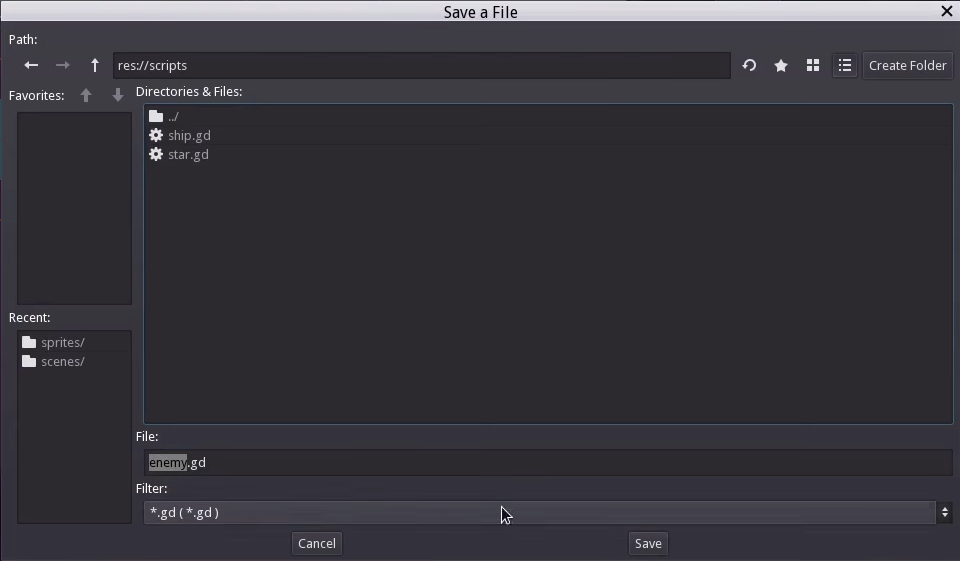Click the gear icon beside star.gd
Screen dimensions: 960x561
pos(156,154)
